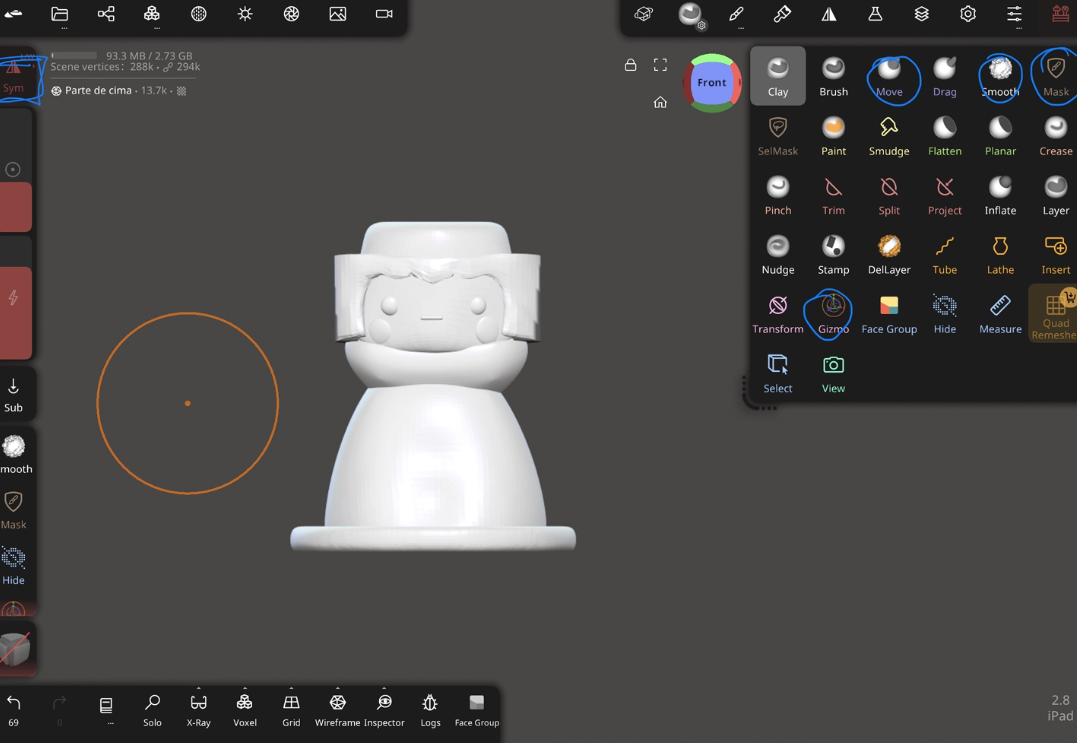Viewport: 1077px width, 743px height.
Task: Select the Crease tool
Action: click(1056, 136)
